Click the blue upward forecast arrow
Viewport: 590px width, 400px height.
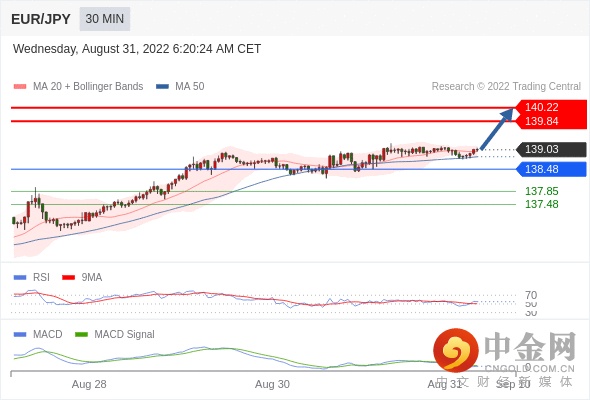click(497, 129)
